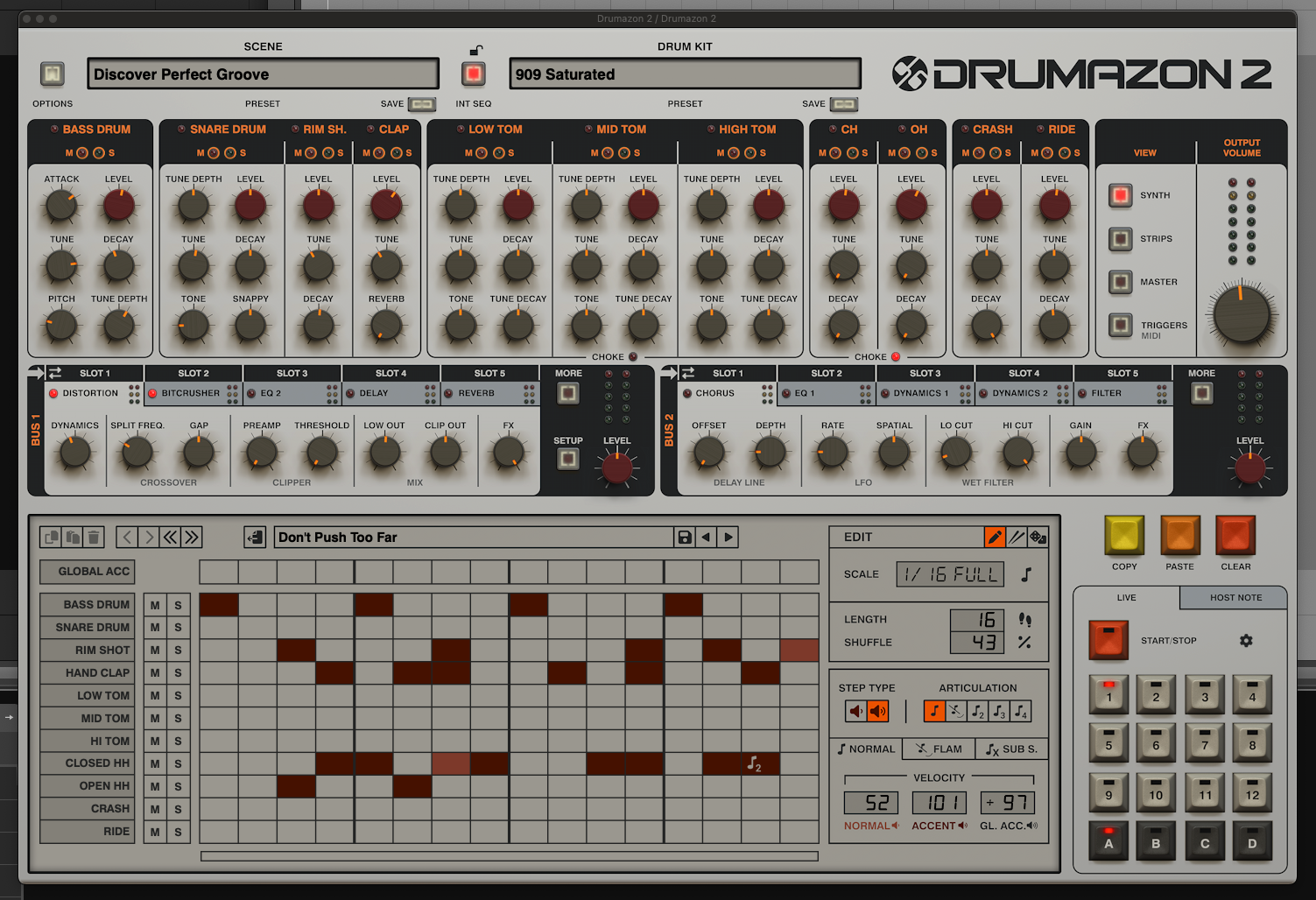Click the SHUFFLE value field 43
This screenshot has width=1316, height=900.
click(x=979, y=643)
